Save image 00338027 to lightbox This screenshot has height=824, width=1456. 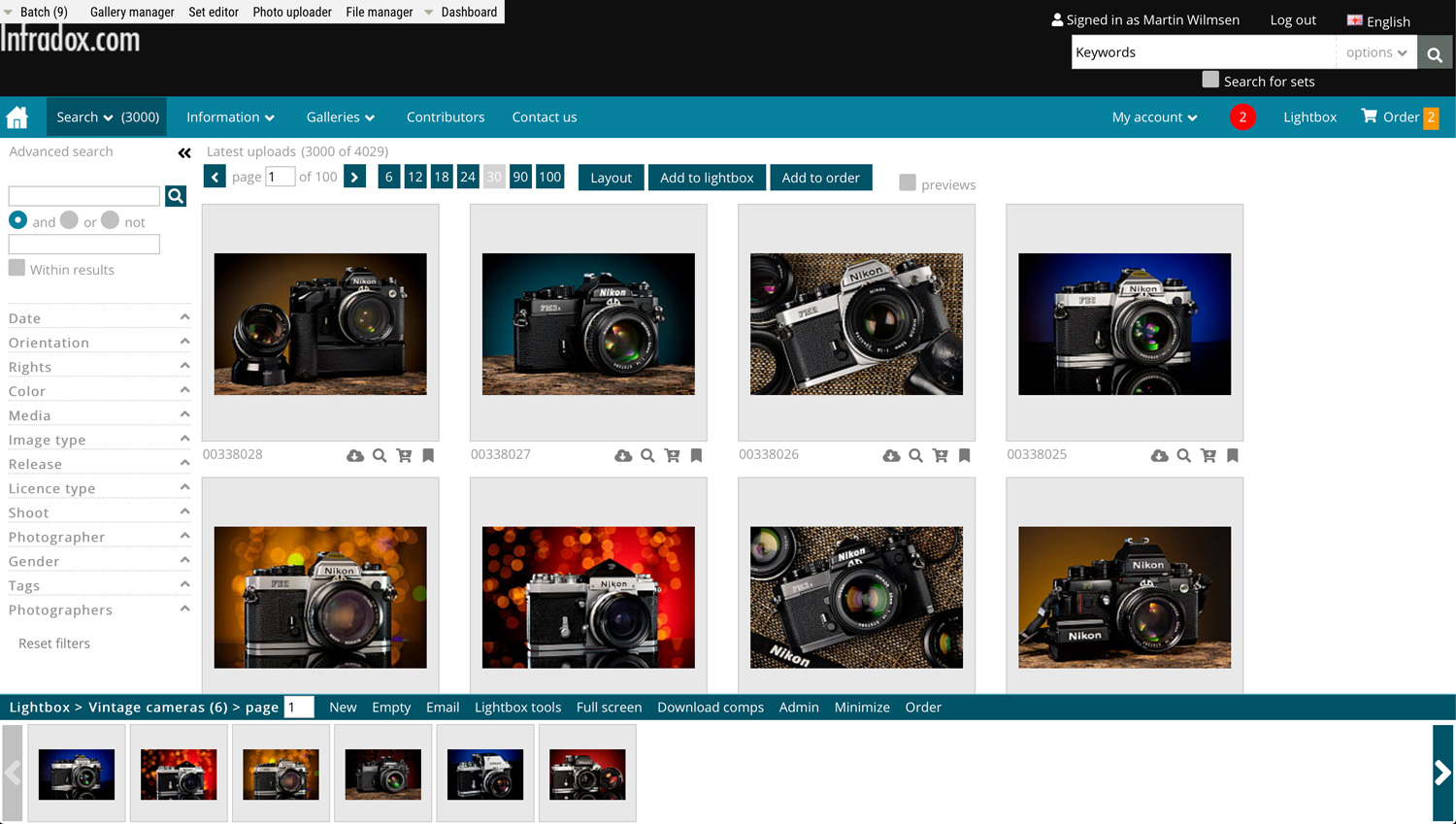coord(696,455)
